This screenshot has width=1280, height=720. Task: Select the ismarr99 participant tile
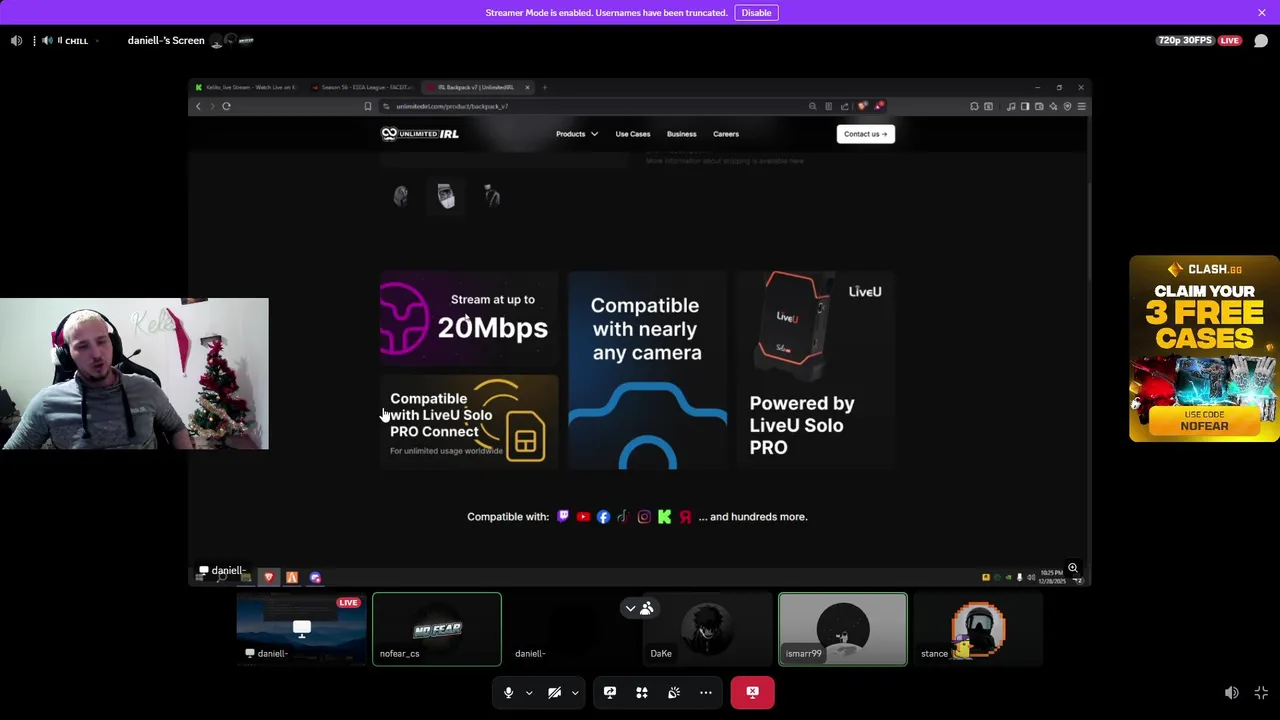843,629
